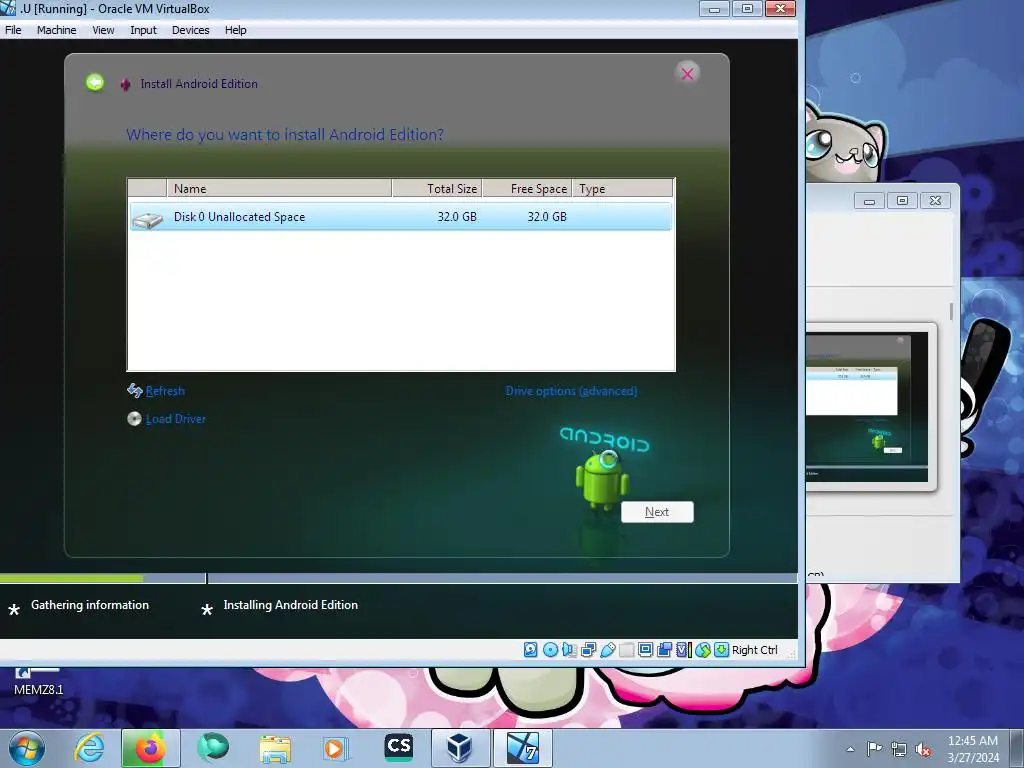Open Drive options (advanced) link
Screen dimensions: 1024x768
[x=571, y=391]
